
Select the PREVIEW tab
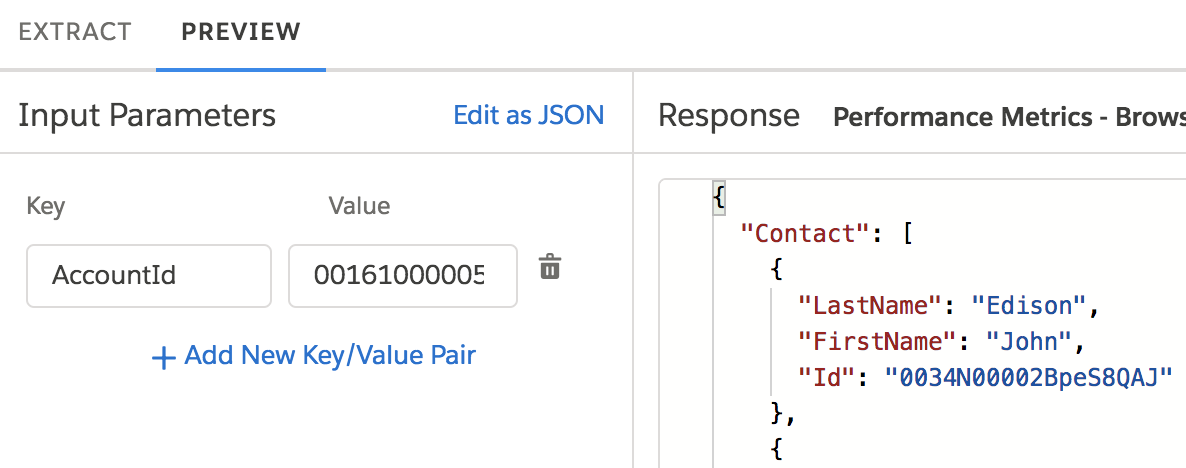click(x=241, y=32)
